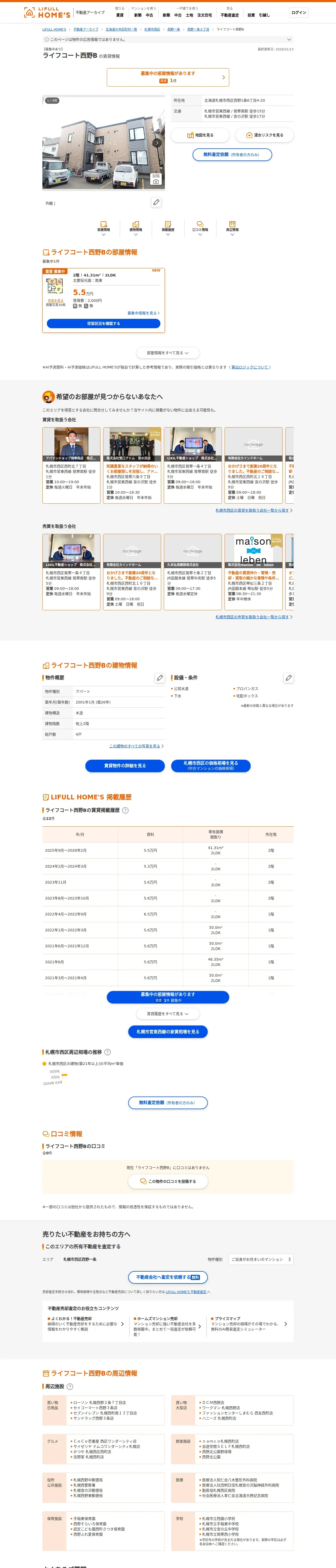Click 空室状況を確認する button
Image resolution: width=336 pixels, height=1568 pixels.
coord(104,324)
